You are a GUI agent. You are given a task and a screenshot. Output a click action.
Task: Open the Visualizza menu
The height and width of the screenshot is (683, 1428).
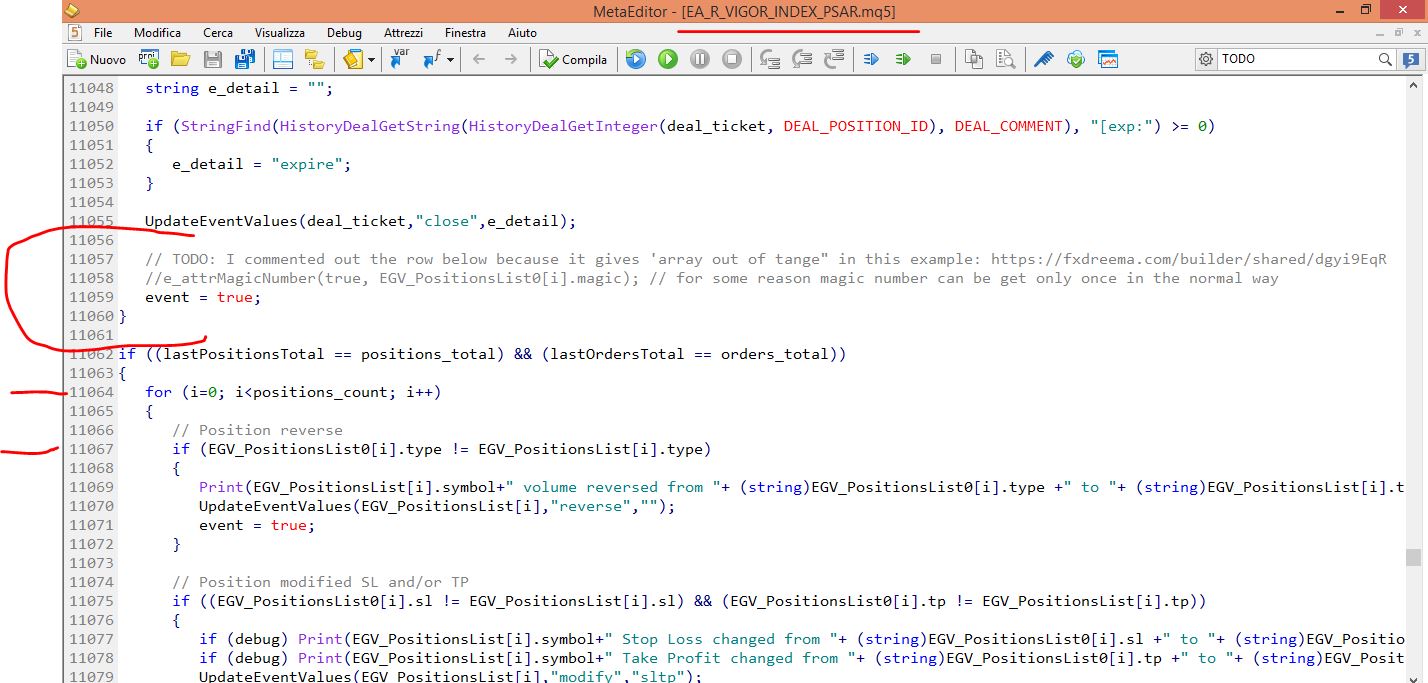(x=280, y=33)
